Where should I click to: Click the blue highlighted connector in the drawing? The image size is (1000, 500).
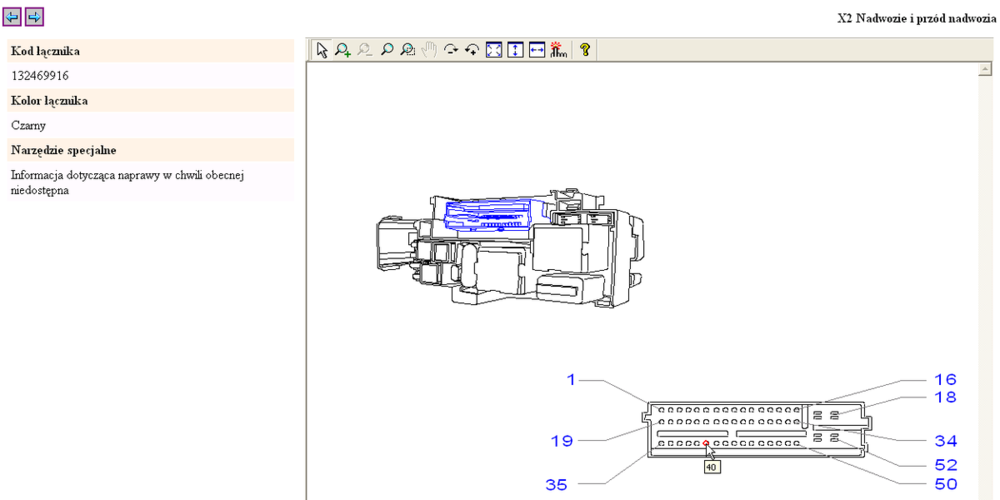[490, 214]
